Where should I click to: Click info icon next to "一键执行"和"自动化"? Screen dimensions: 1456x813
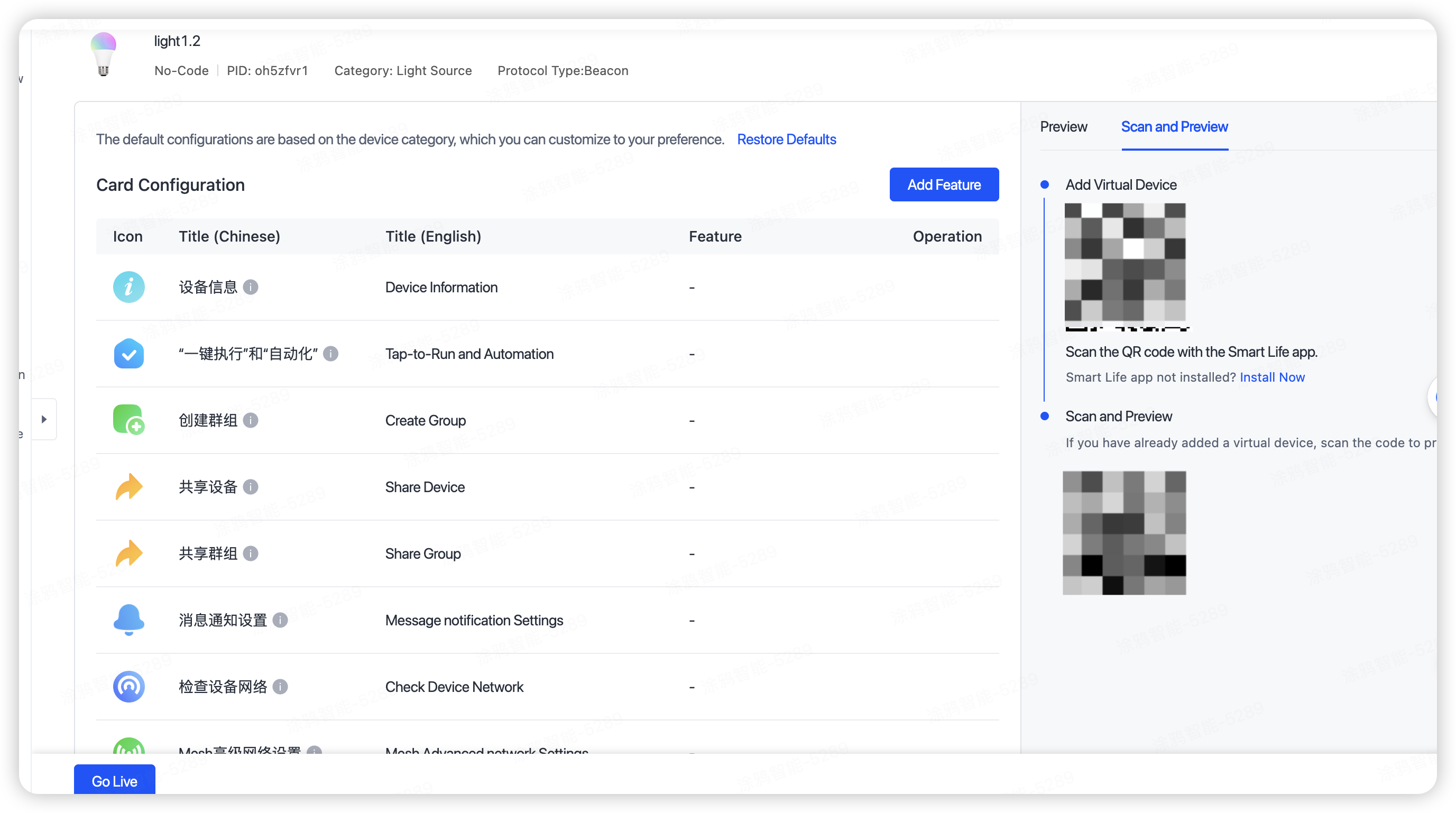coord(330,354)
